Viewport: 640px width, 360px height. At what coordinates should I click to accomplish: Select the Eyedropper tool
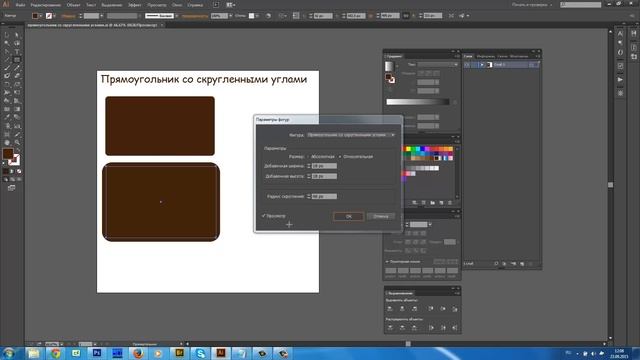(x=7, y=118)
